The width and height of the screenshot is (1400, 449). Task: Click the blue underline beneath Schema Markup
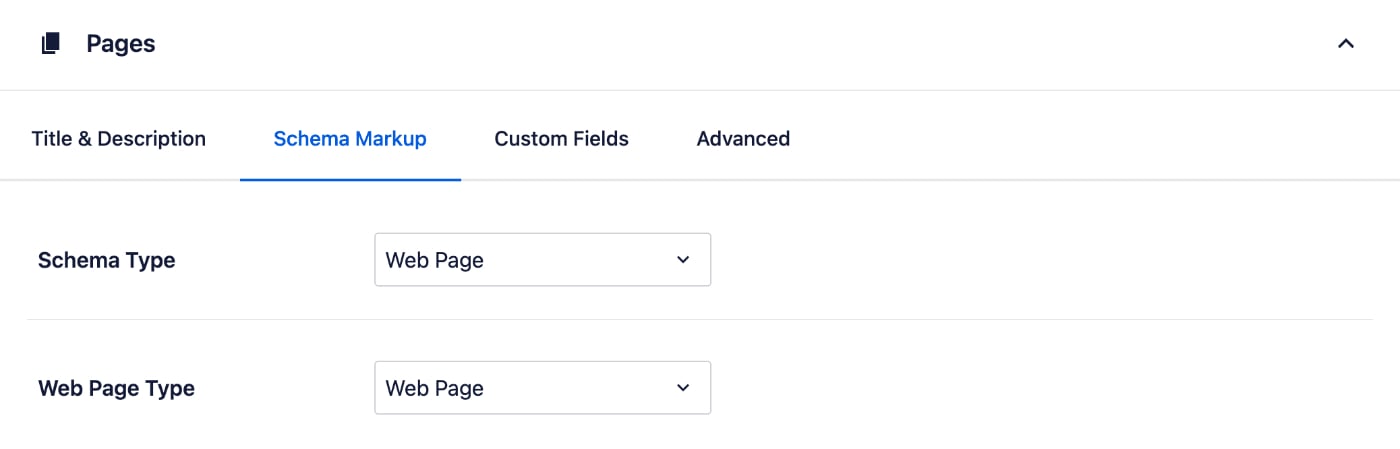(x=350, y=179)
